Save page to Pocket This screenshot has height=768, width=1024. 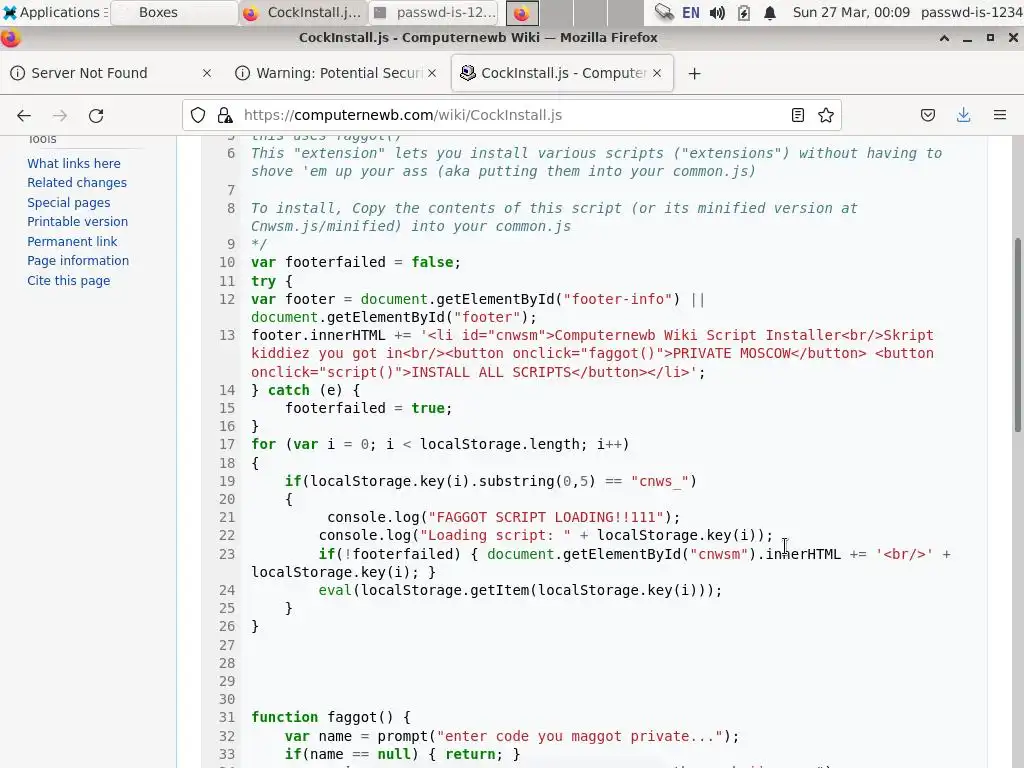coord(927,116)
